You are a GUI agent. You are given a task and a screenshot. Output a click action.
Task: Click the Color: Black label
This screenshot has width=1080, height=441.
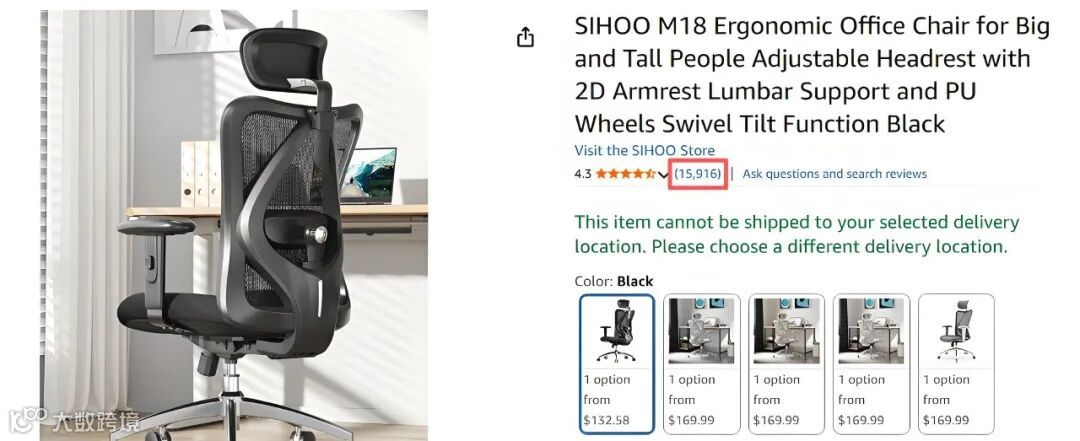[x=614, y=281]
